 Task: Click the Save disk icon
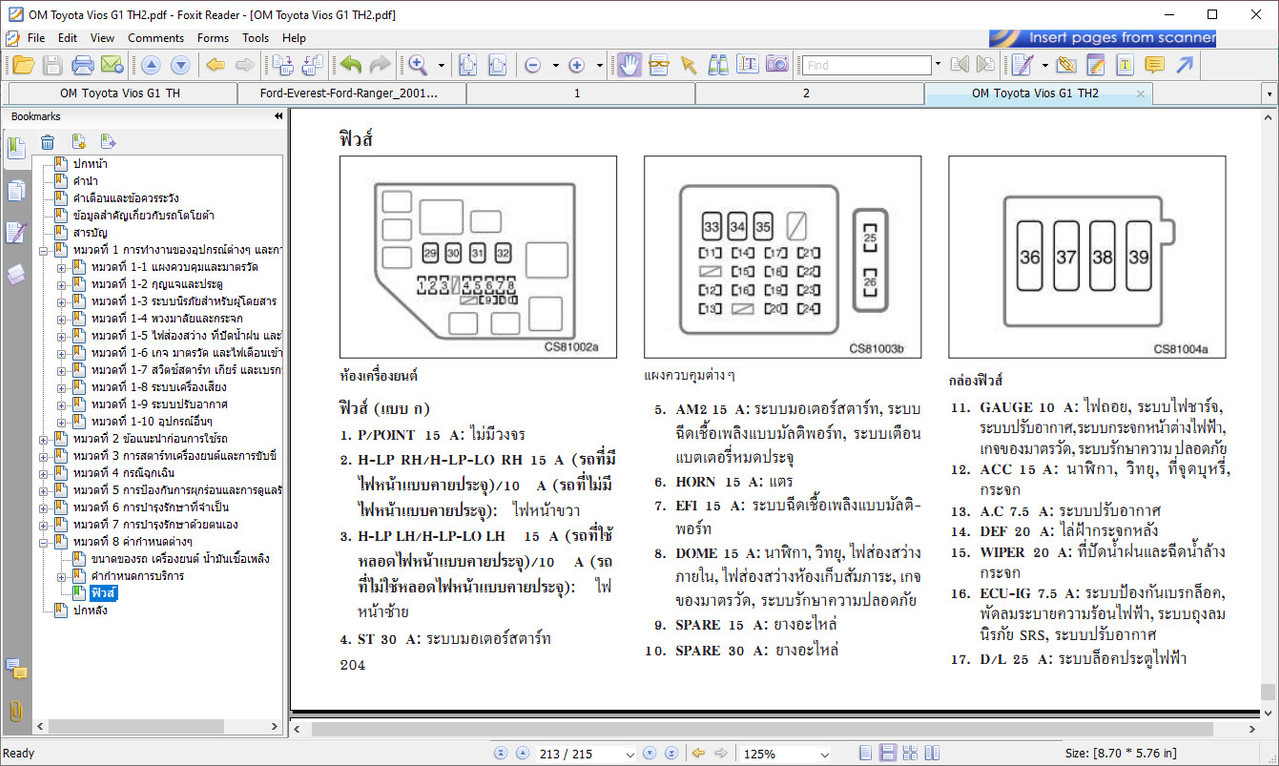[x=52, y=65]
